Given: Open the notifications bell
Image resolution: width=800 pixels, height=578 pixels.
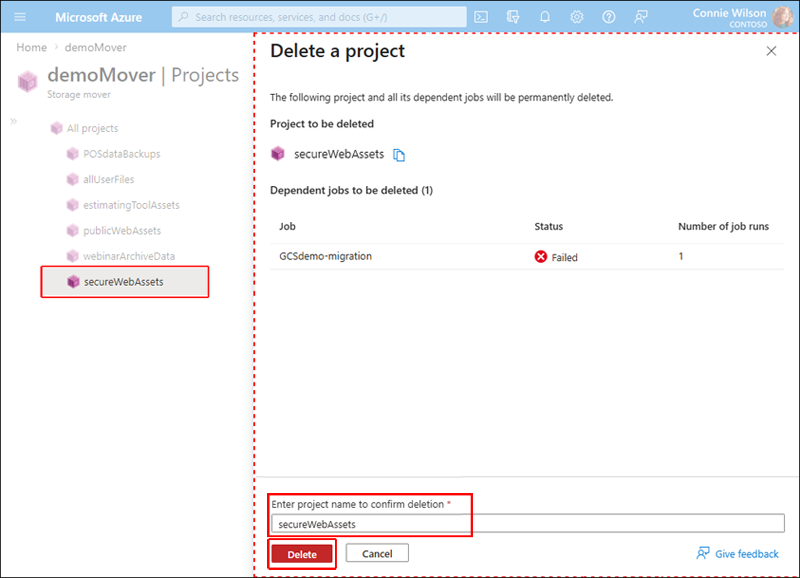Looking at the screenshot, I should (545, 17).
